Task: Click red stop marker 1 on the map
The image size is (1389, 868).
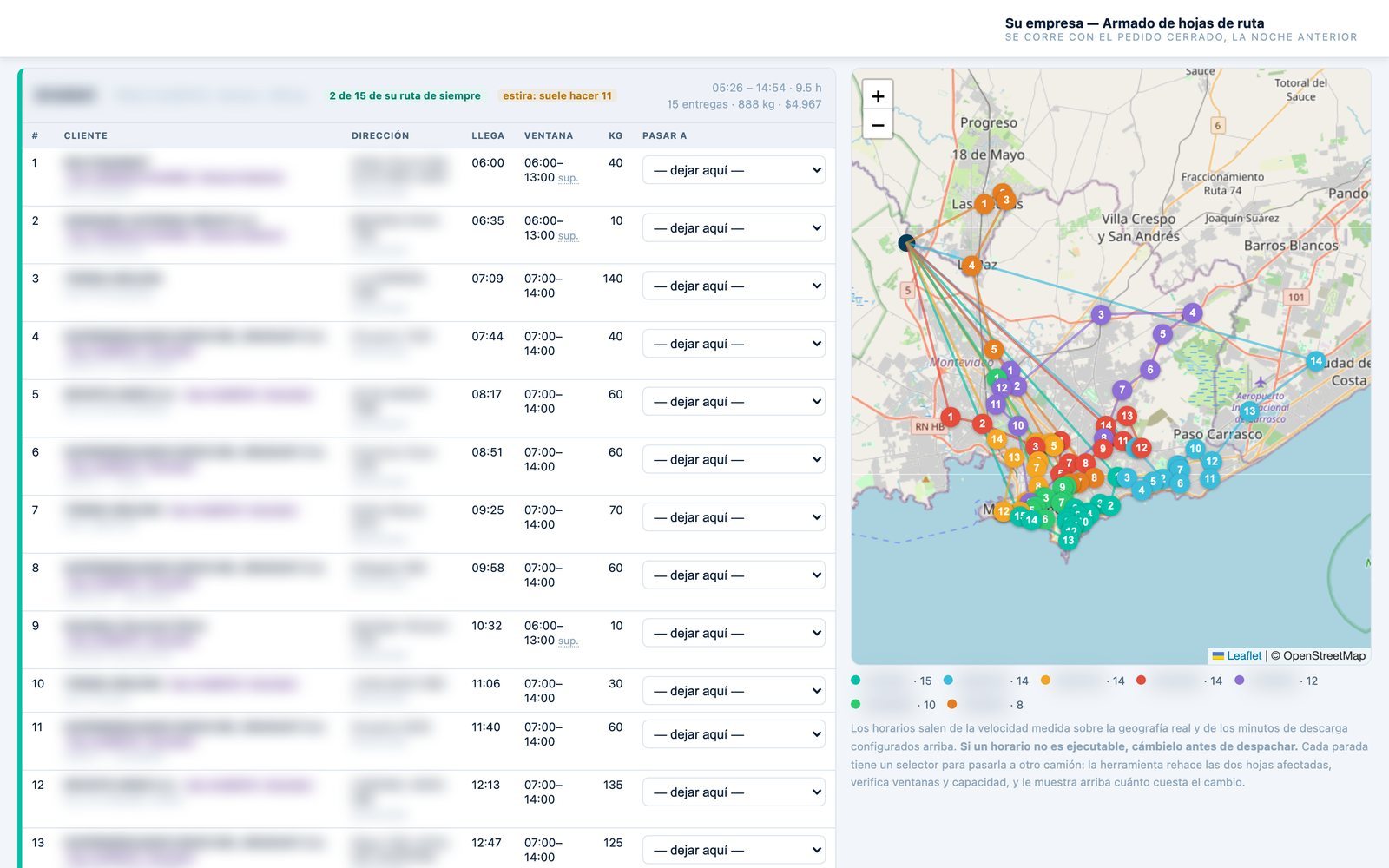Action: coord(951,418)
